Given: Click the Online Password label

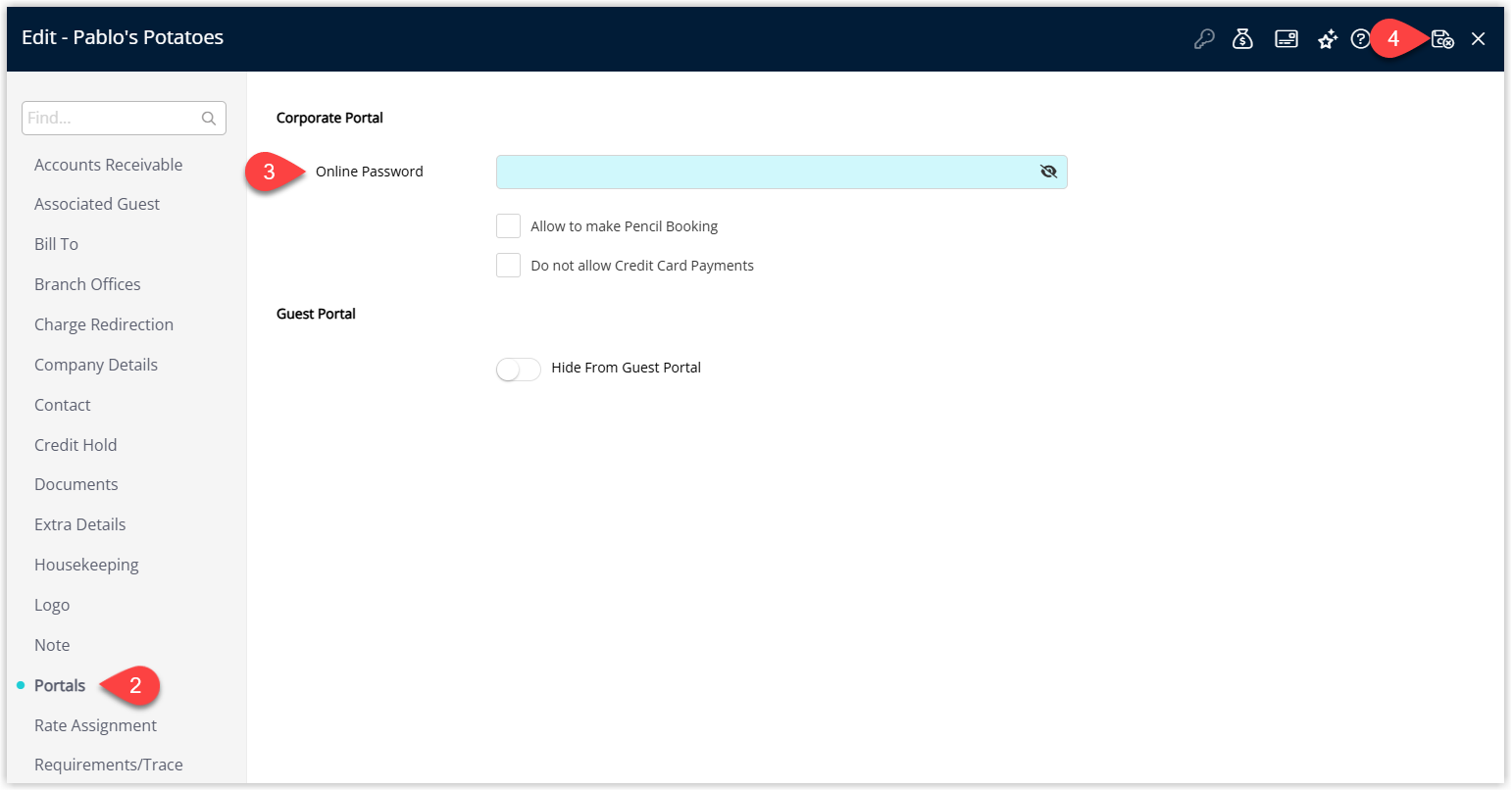Looking at the screenshot, I should [x=370, y=172].
